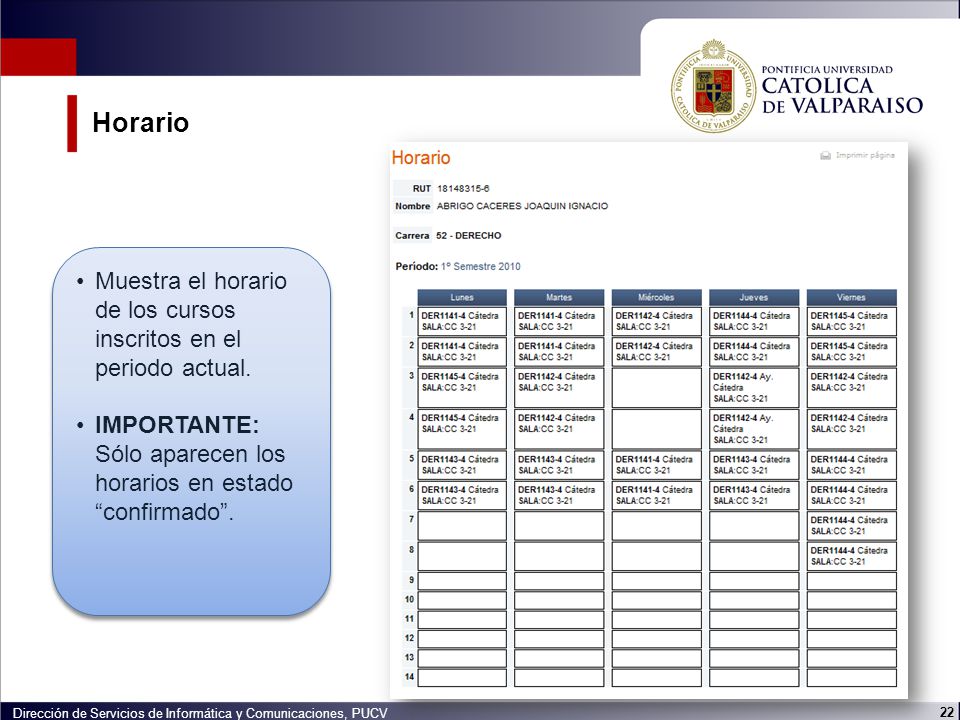Click the row number 14 label

[409, 677]
